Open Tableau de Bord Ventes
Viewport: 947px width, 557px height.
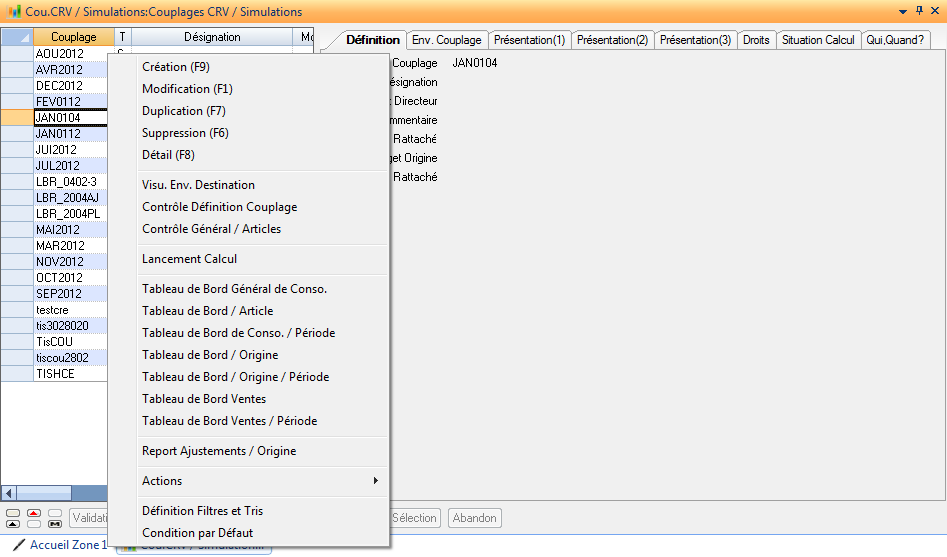click(204, 399)
